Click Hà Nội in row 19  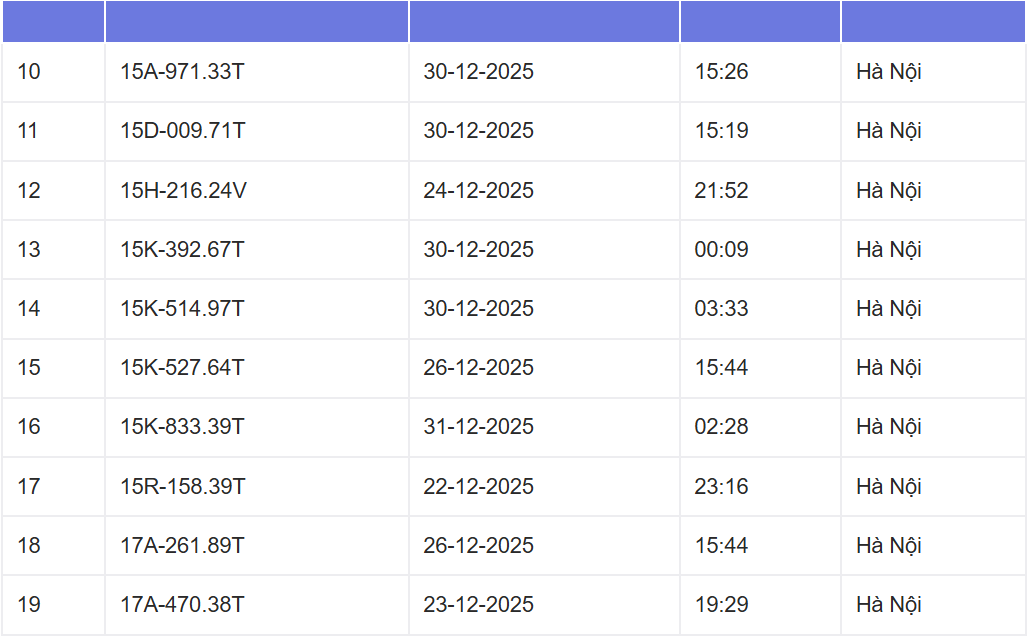888,605
